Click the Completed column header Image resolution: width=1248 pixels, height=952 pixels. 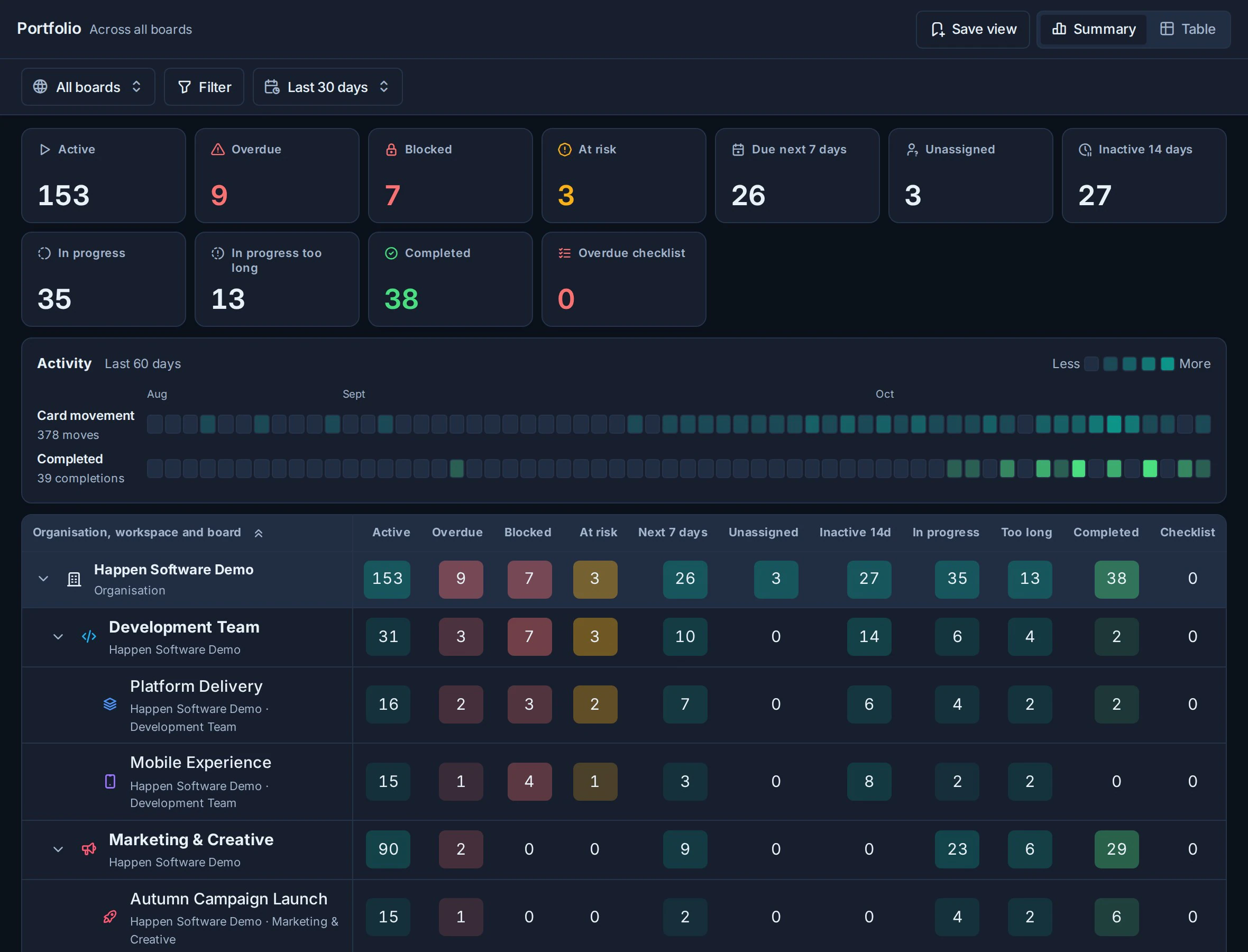coord(1106,533)
